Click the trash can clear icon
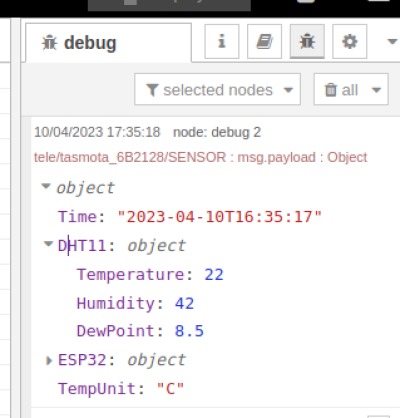400x418 pixels. pos(331,90)
